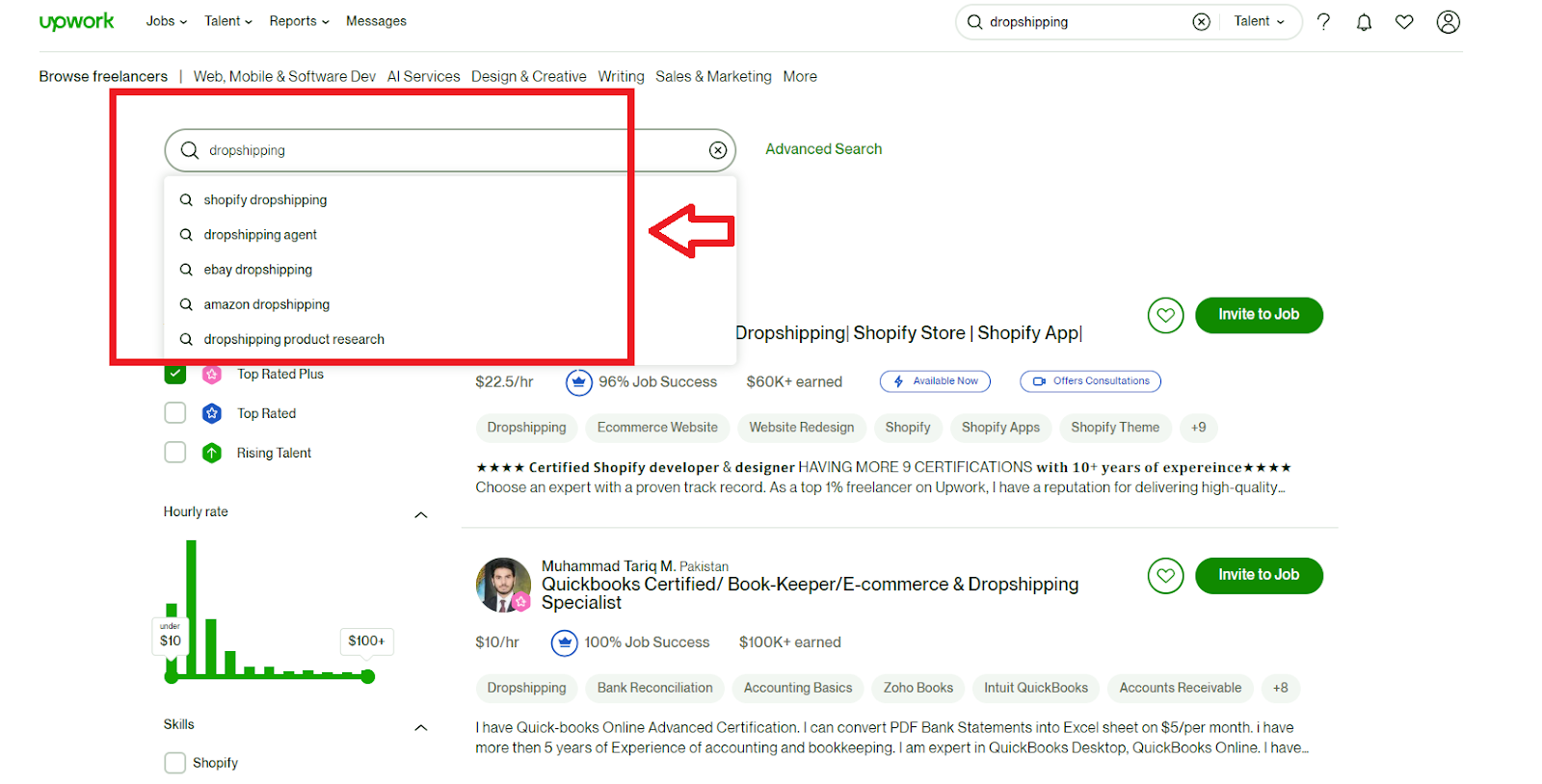Open Muhammad Tariq M. profile name link

(x=608, y=566)
